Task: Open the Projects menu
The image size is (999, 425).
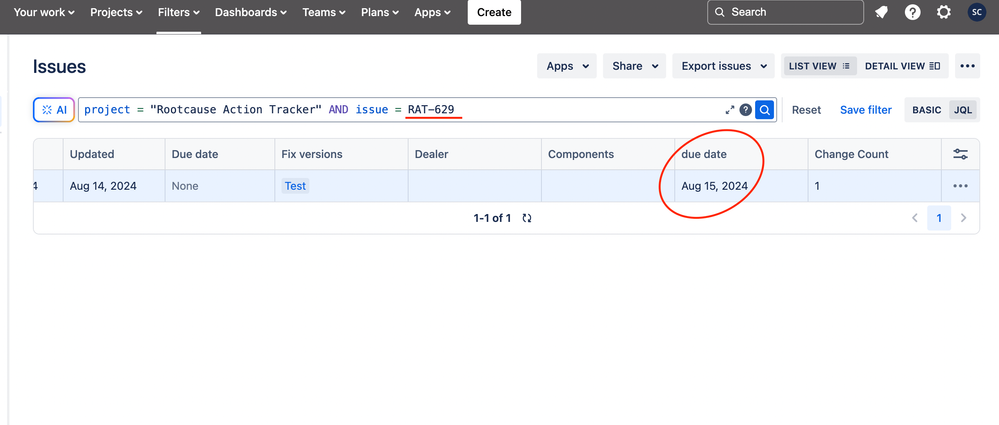Action: (117, 12)
